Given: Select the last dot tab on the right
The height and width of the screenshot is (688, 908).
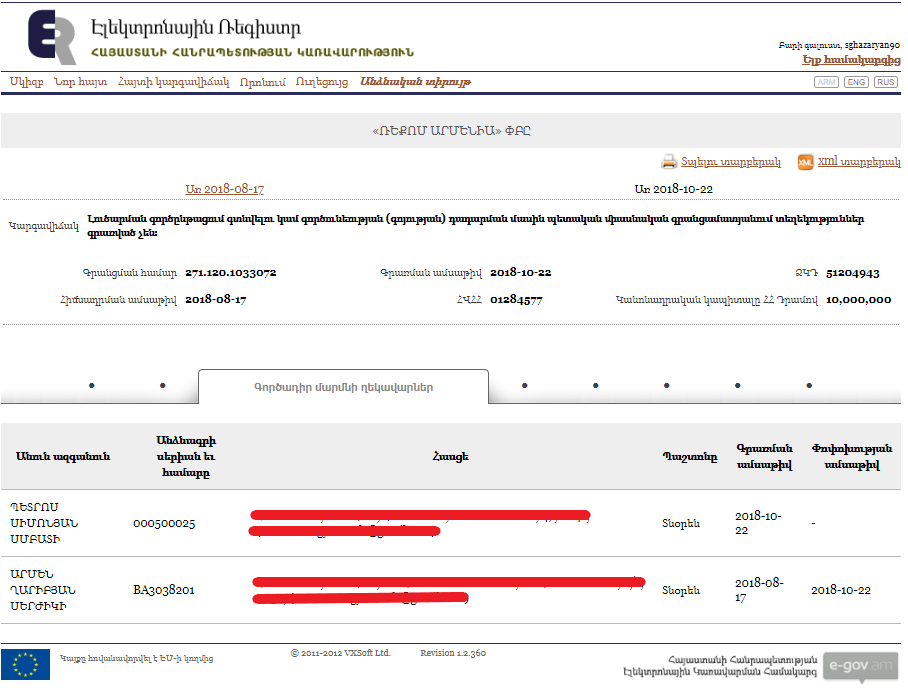Looking at the screenshot, I should [809, 386].
